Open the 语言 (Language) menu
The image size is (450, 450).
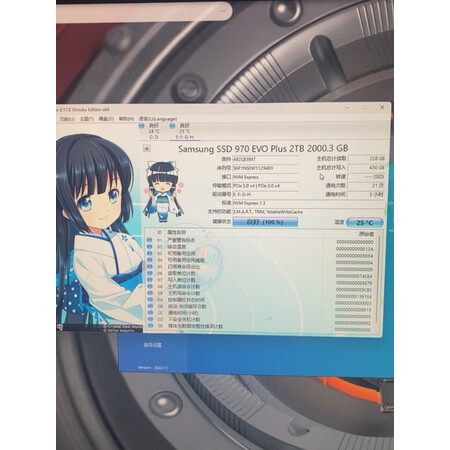(x=158, y=119)
